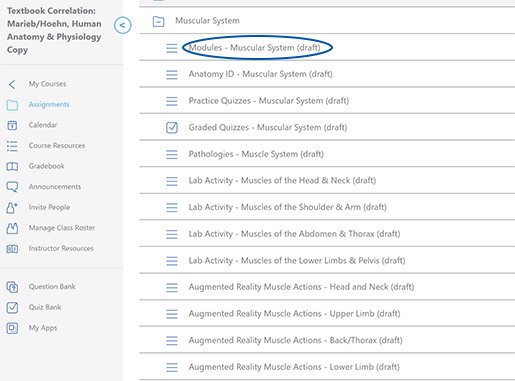Open Lab Activity - Muscles of the Lower Limbs & Pelvis
Image resolution: width=515 pixels, height=381 pixels.
click(x=297, y=260)
